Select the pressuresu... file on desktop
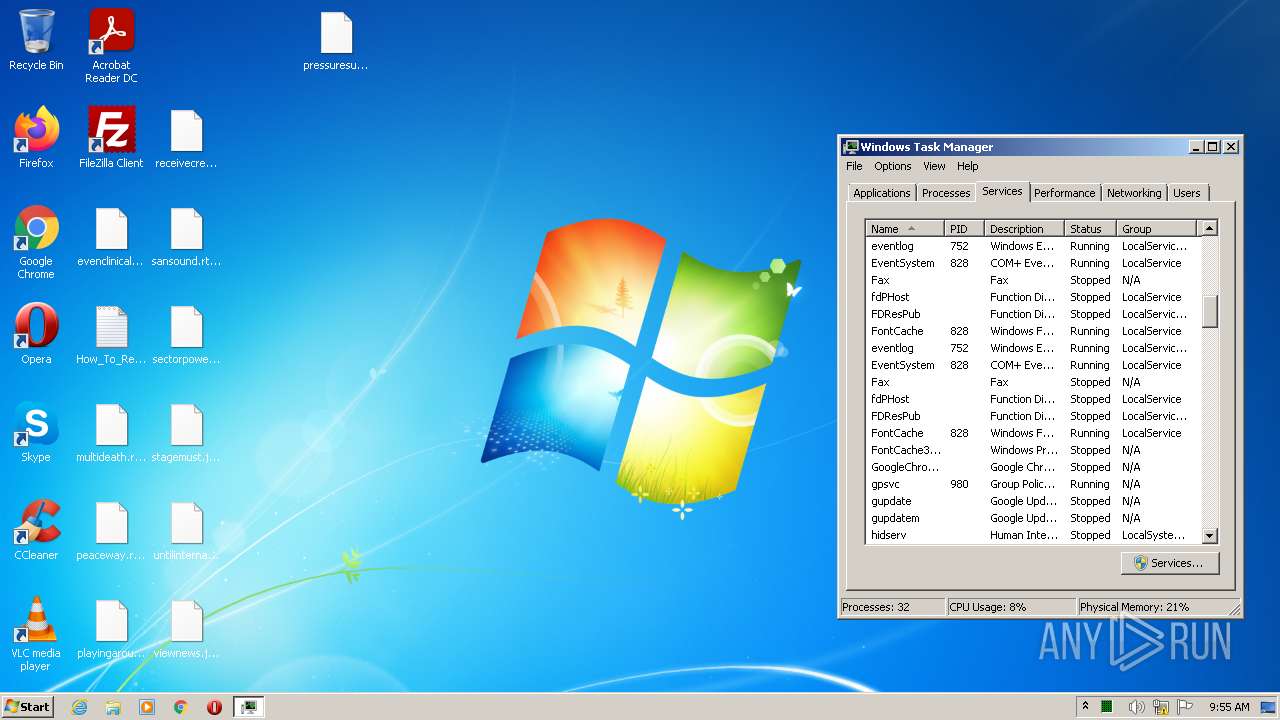 [x=336, y=41]
